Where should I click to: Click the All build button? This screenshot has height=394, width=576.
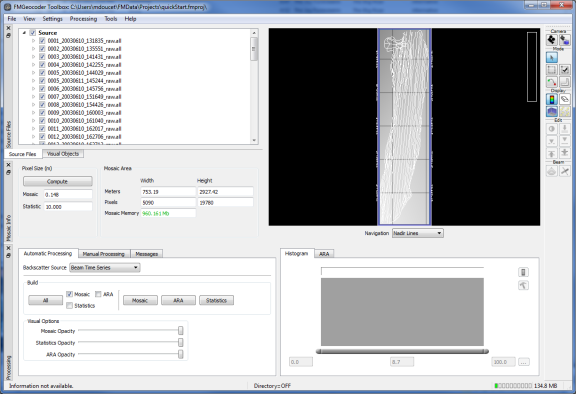pyautogui.click(x=46, y=300)
